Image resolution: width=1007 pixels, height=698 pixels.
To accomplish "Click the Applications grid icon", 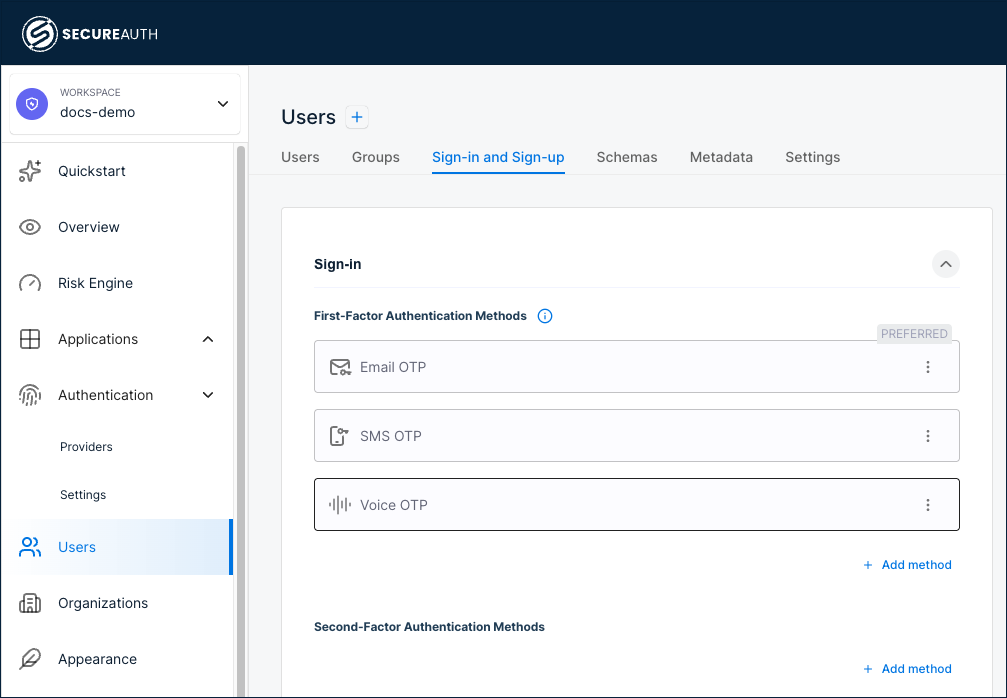I will coord(30,339).
